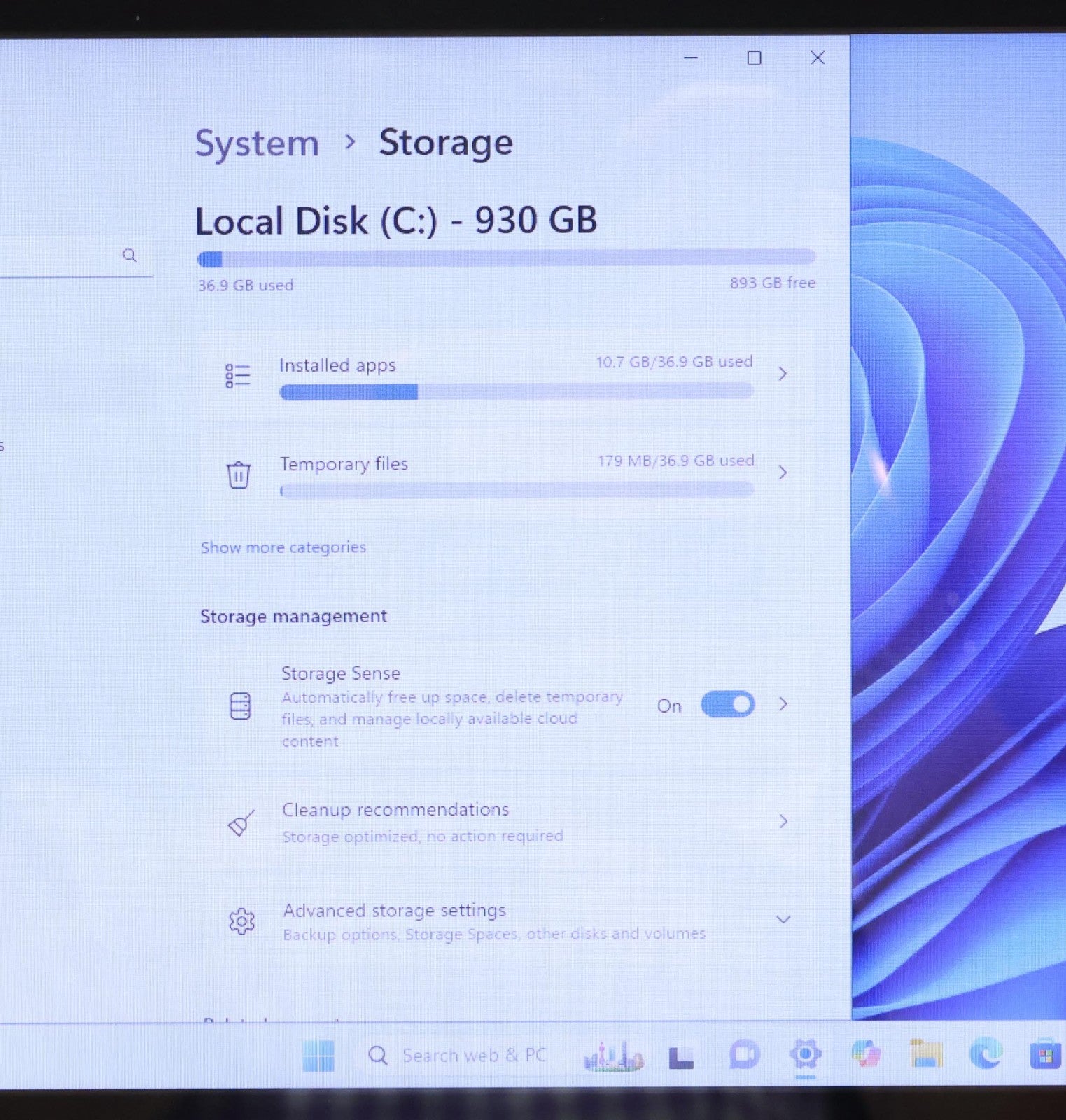
Task: Click the Local Disk usage bar
Action: (x=506, y=259)
